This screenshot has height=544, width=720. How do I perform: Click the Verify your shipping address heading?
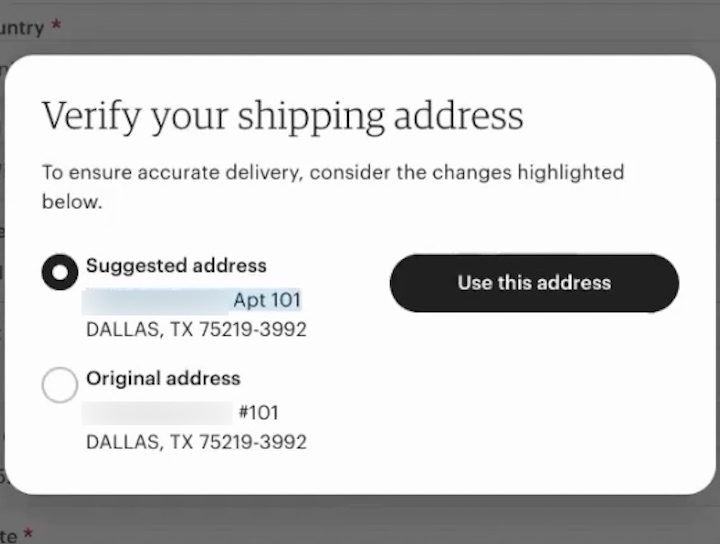pyautogui.click(x=282, y=116)
